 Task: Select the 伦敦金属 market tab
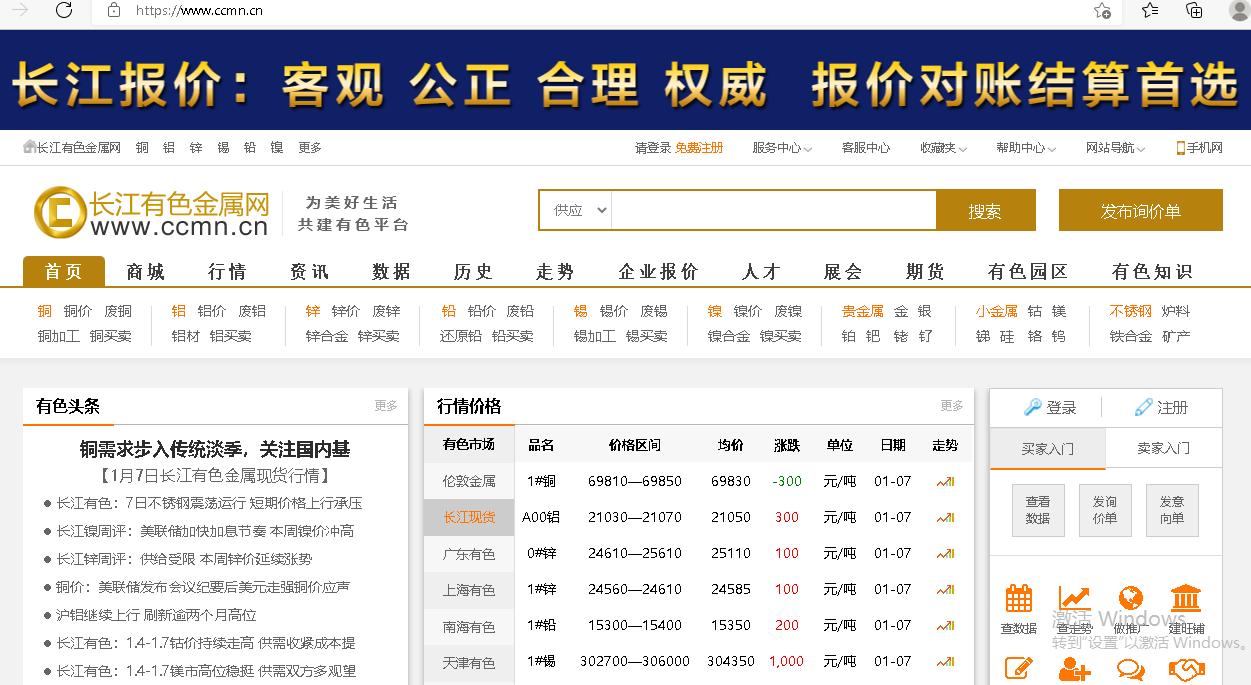tap(469, 481)
